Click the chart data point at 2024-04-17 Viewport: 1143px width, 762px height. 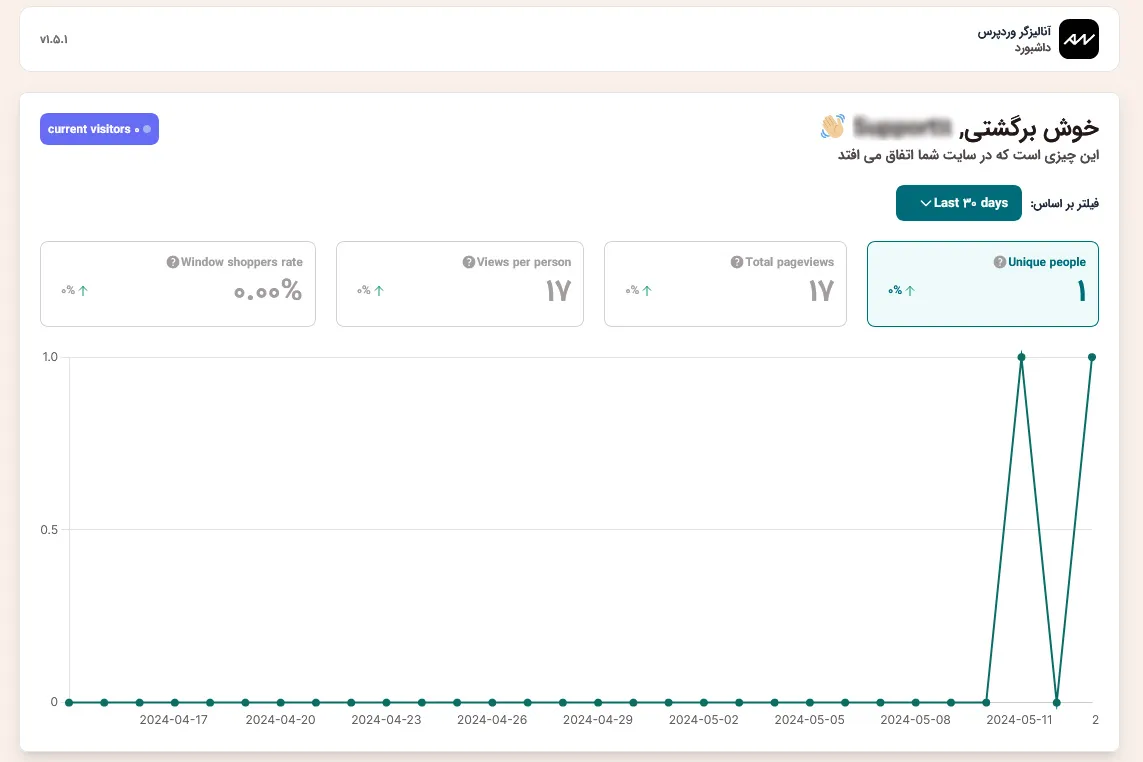tap(175, 703)
